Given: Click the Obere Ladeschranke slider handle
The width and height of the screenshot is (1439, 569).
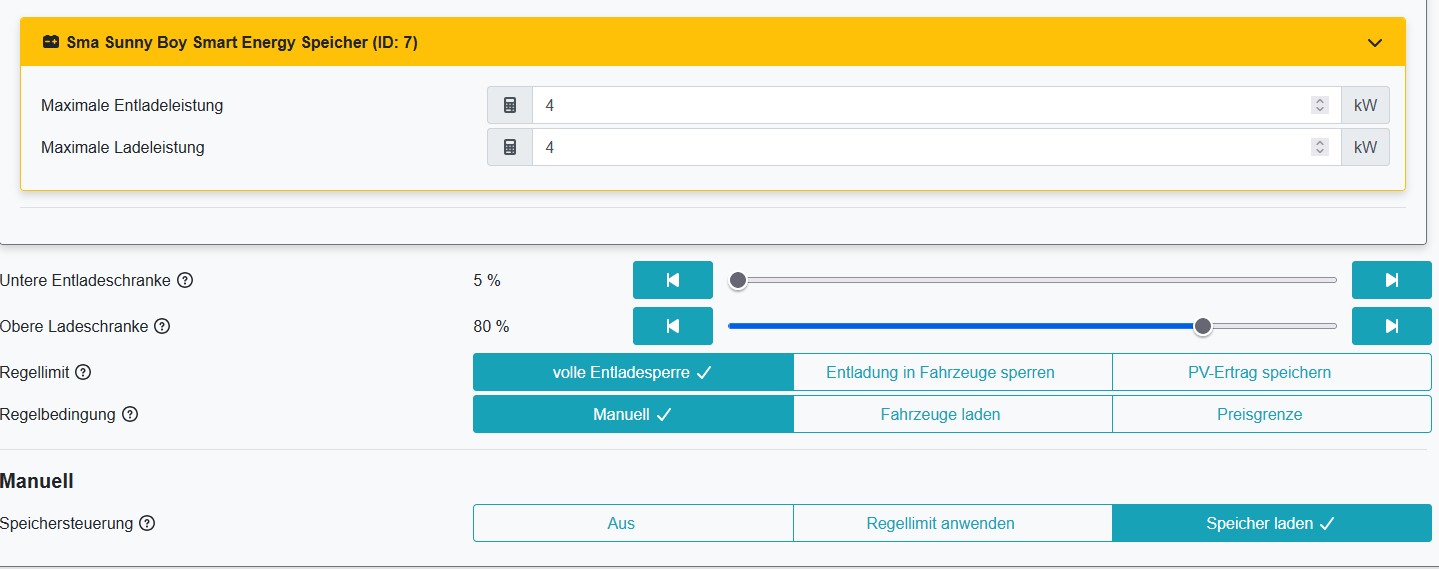Looking at the screenshot, I should pyautogui.click(x=1203, y=326).
